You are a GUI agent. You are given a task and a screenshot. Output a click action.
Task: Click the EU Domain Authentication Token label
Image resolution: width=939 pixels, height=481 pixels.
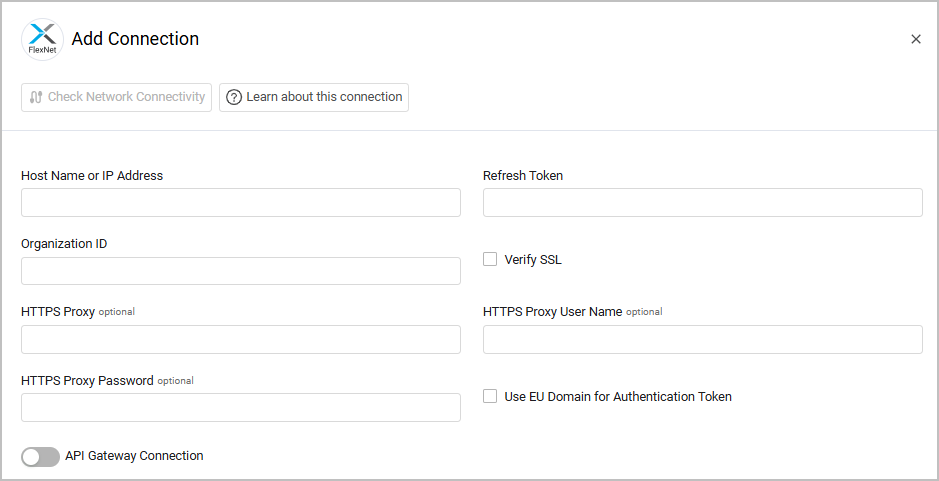click(x=618, y=397)
